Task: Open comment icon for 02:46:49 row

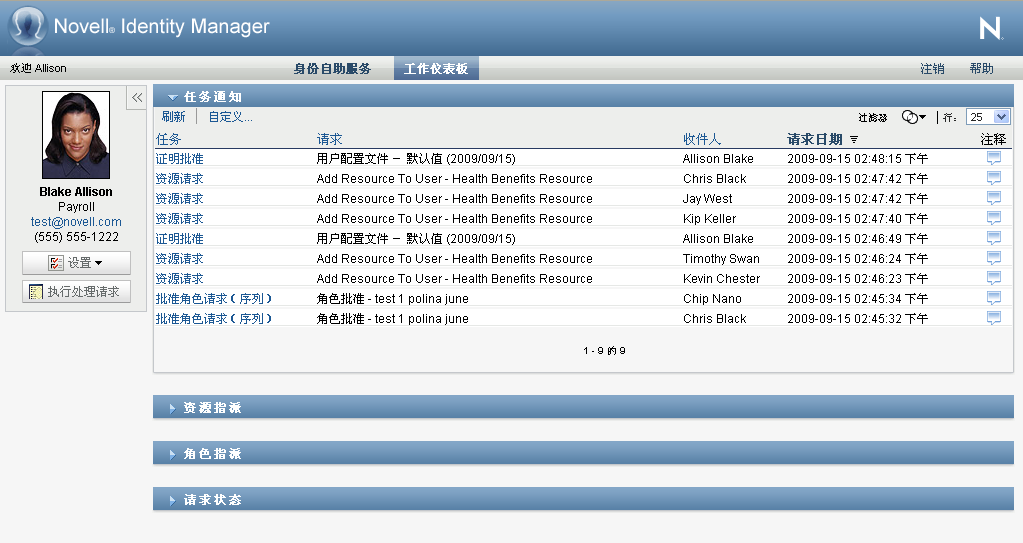Action: click(994, 238)
